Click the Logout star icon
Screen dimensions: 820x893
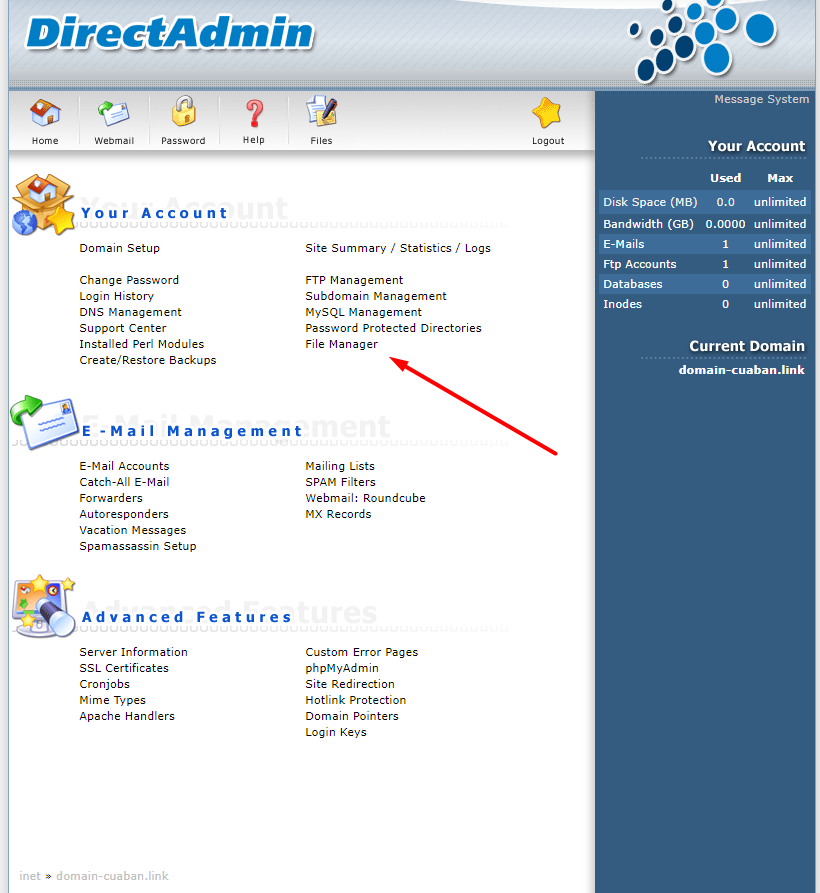point(547,112)
